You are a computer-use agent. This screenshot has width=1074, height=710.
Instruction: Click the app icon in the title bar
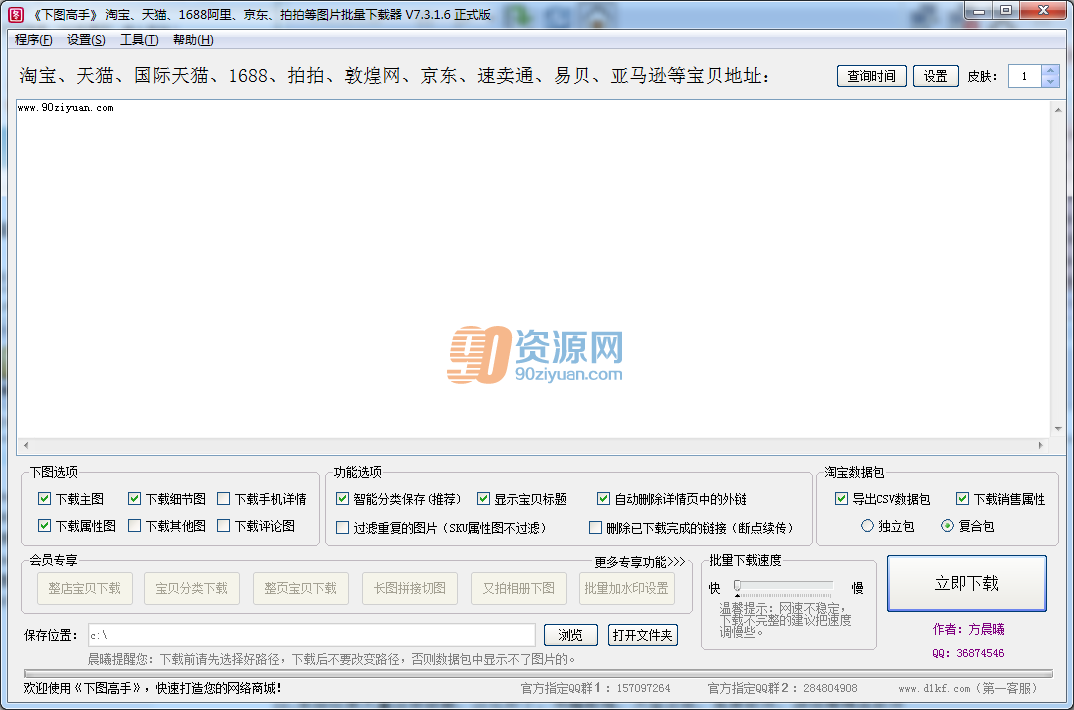[15, 14]
